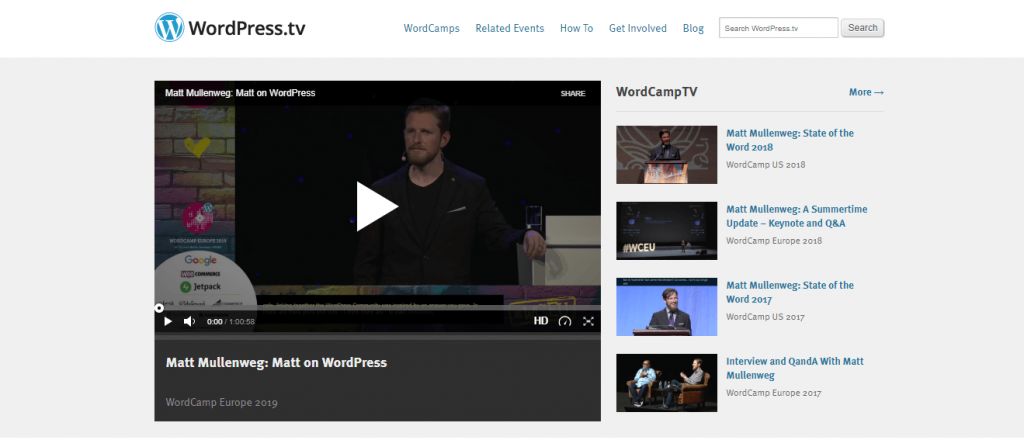Viewport: 1024px width, 440px height.
Task: Click WordCamp US 2018 event text
Action: click(x=765, y=165)
